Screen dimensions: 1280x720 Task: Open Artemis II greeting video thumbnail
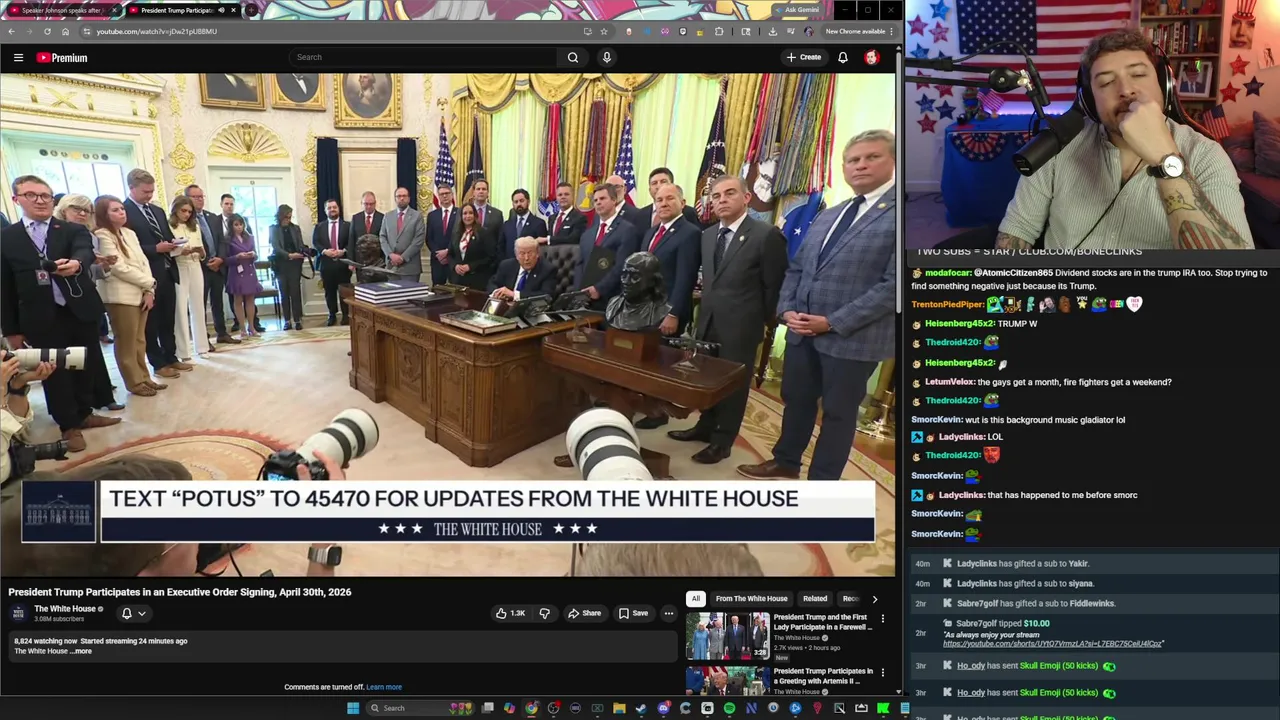click(x=727, y=680)
